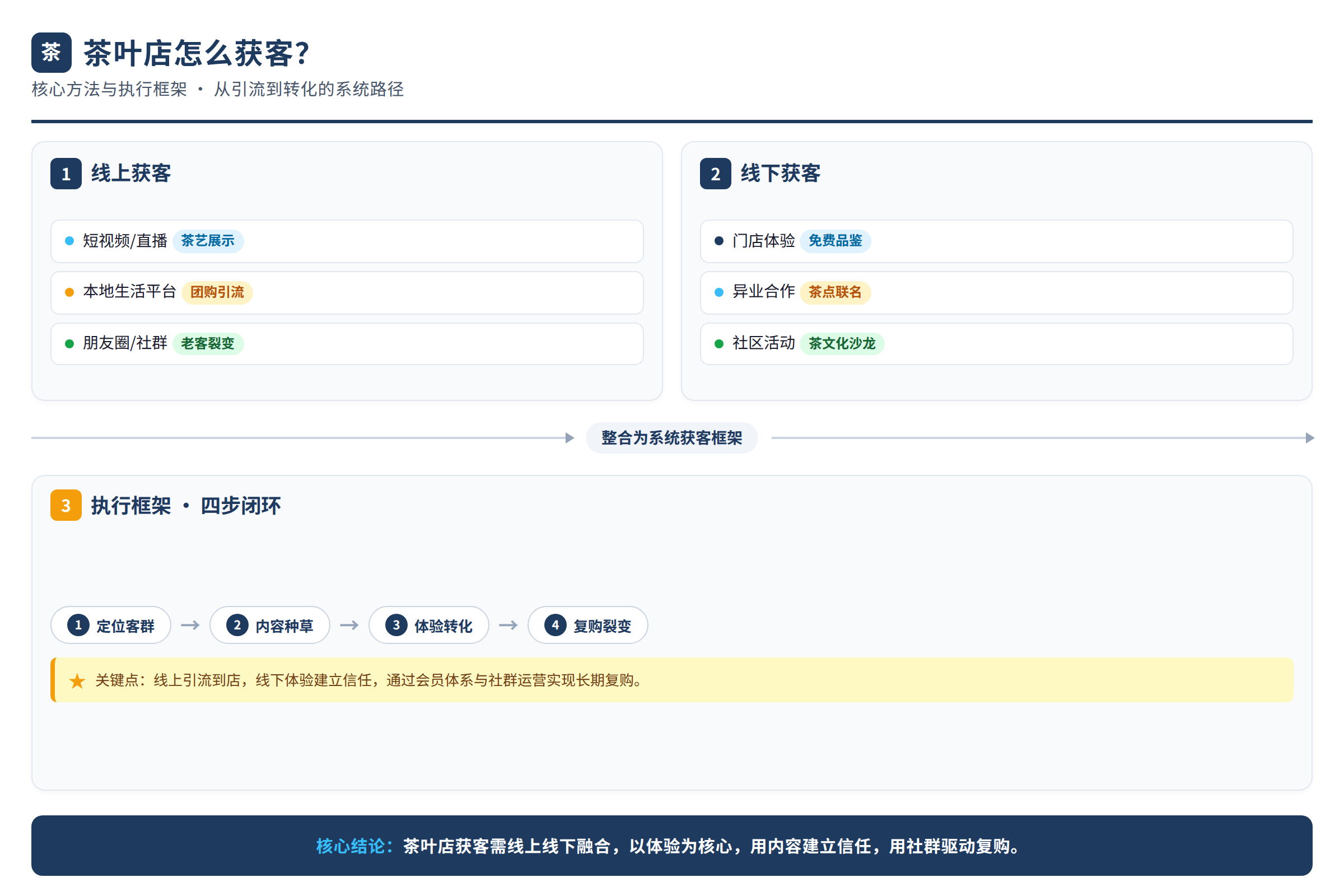Viewport: 1344px width, 896px height.
Task: Click the orange dot before 本地生活平台
Action: click(x=69, y=292)
